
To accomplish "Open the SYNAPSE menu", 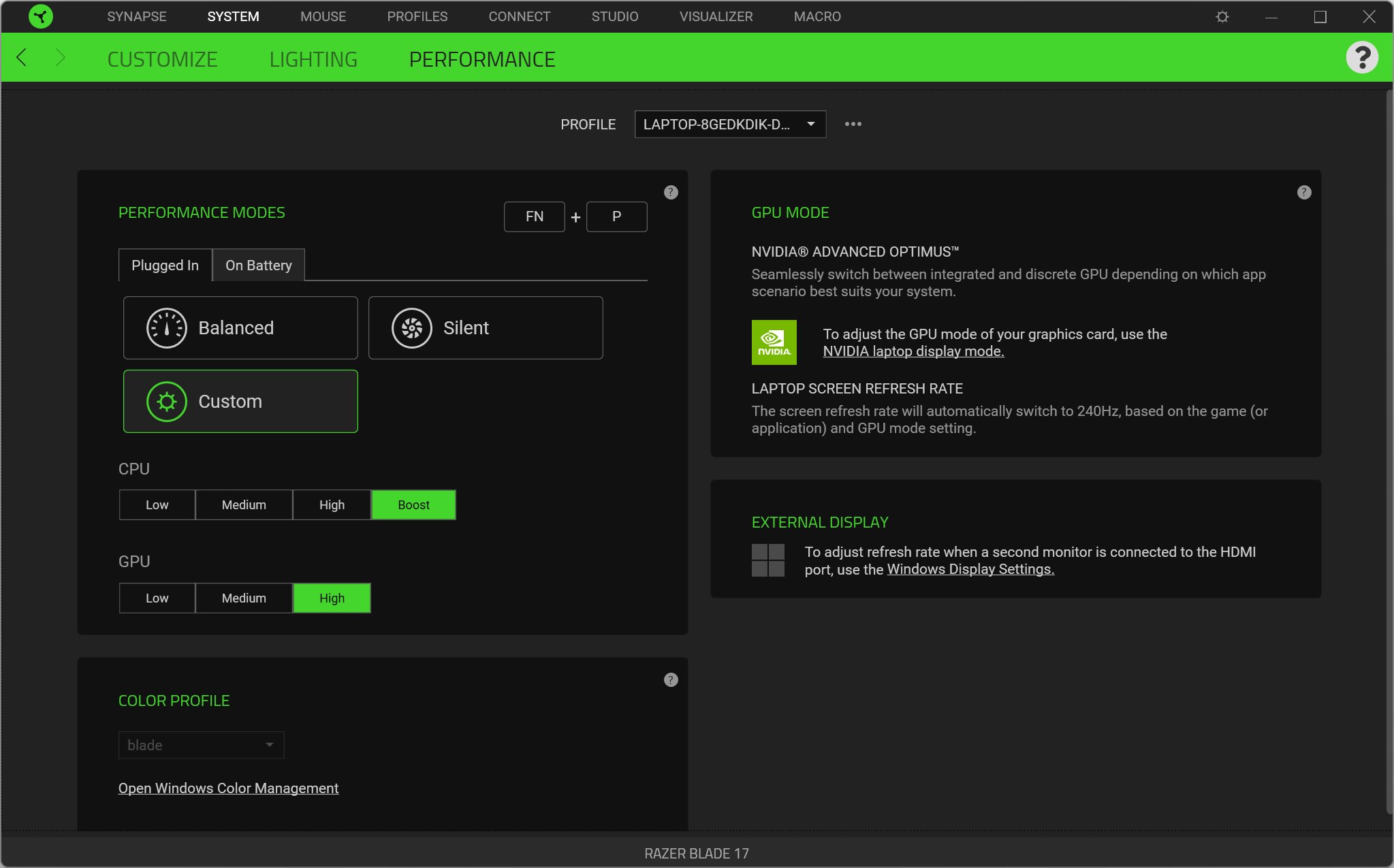I will [x=137, y=16].
